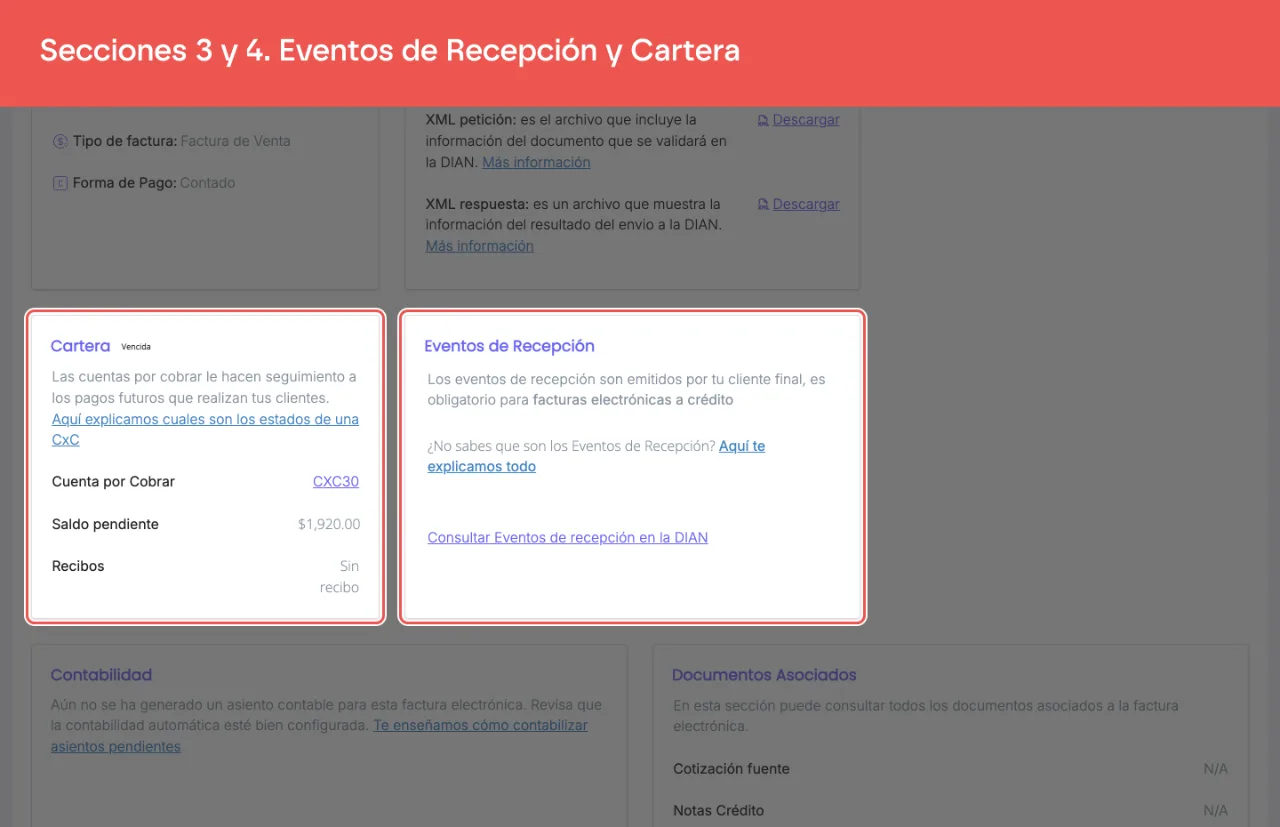Click the 'Contado' payment value
This screenshot has height=827, width=1280.
(x=208, y=183)
